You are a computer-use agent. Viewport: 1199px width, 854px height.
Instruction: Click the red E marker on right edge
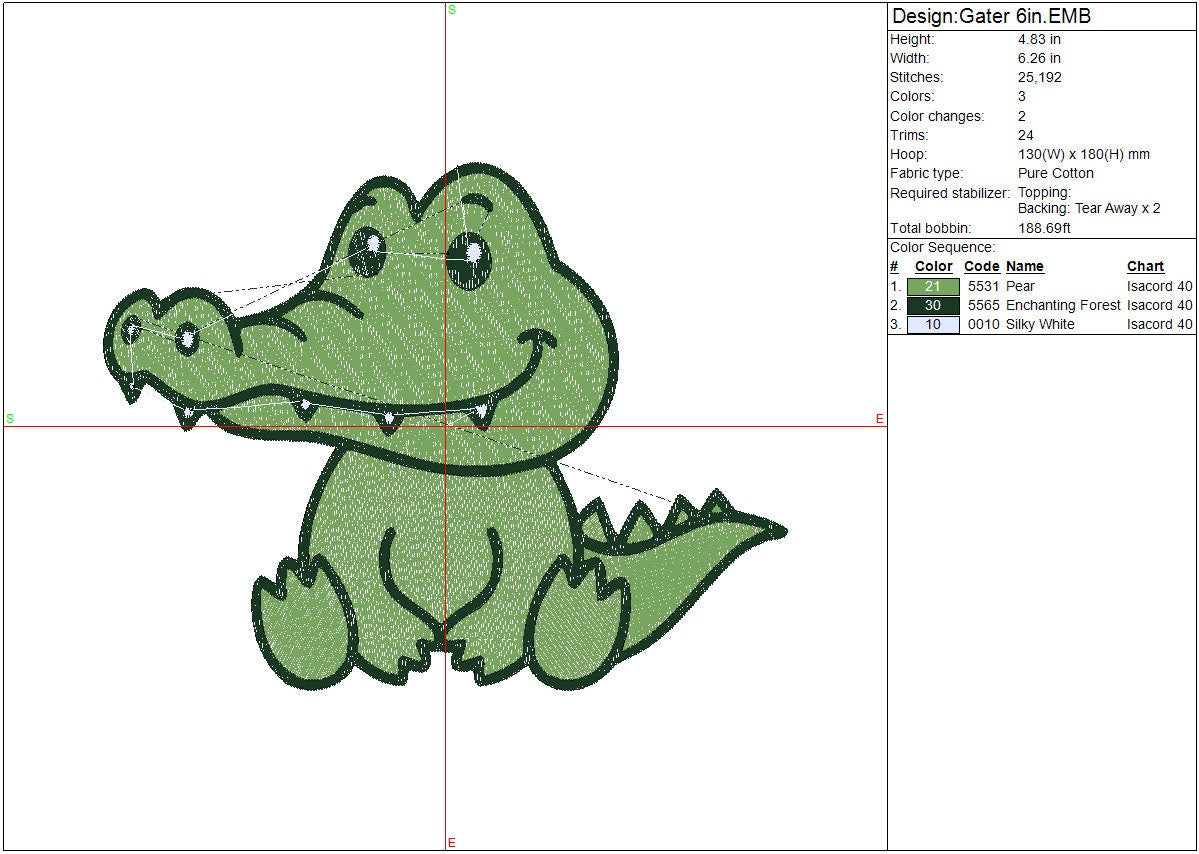coord(880,419)
